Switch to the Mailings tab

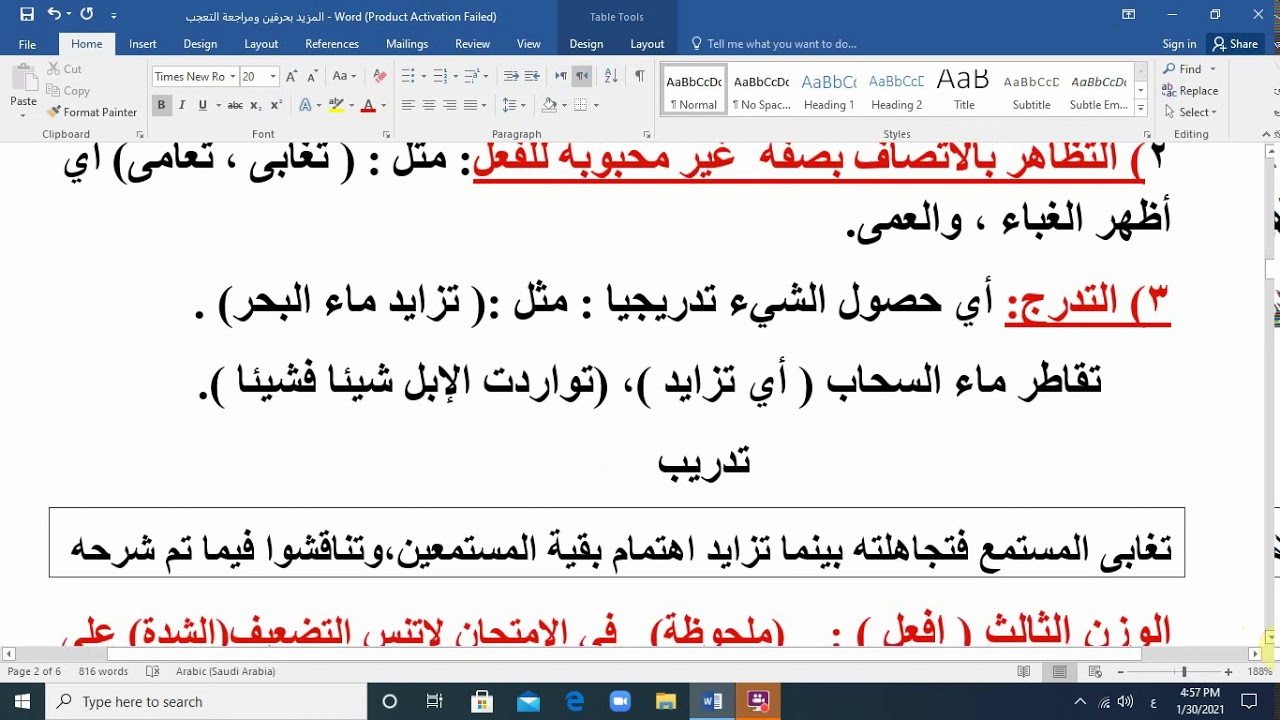tap(407, 44)
